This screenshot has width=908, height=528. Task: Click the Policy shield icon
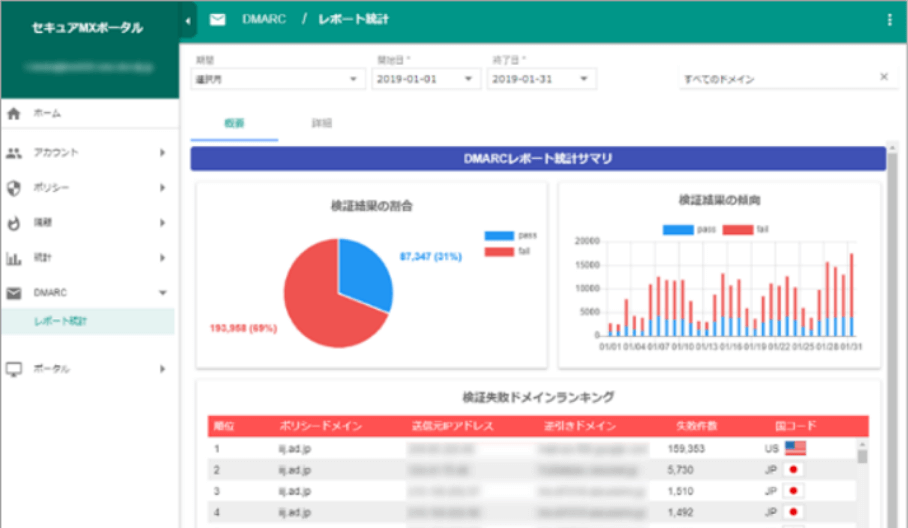[14, 188]
